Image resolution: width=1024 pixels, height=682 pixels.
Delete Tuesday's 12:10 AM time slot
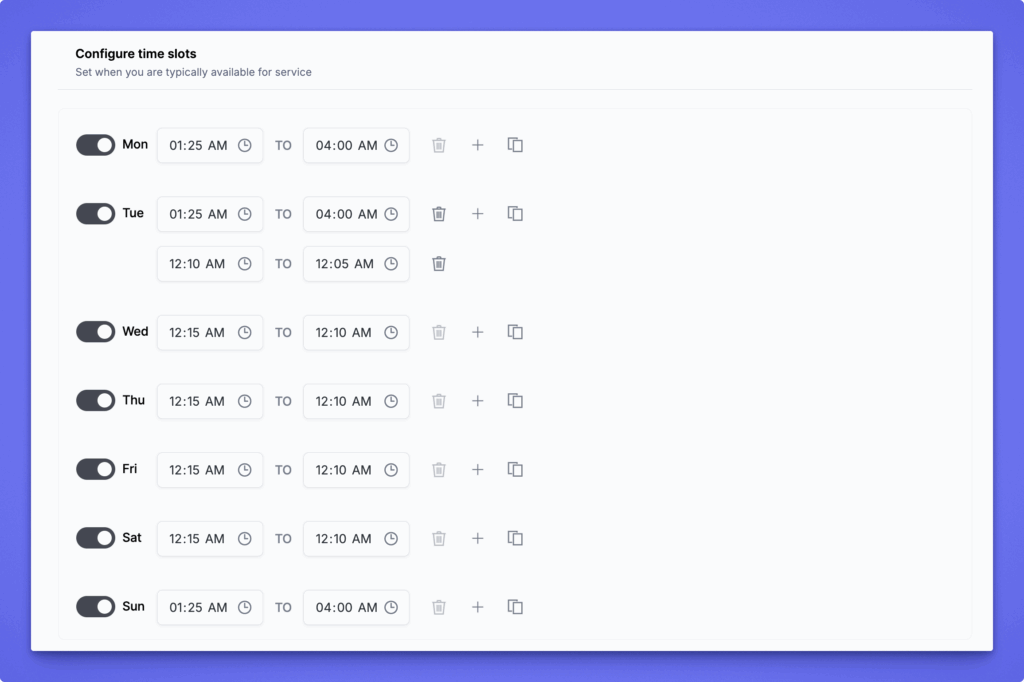438,264
